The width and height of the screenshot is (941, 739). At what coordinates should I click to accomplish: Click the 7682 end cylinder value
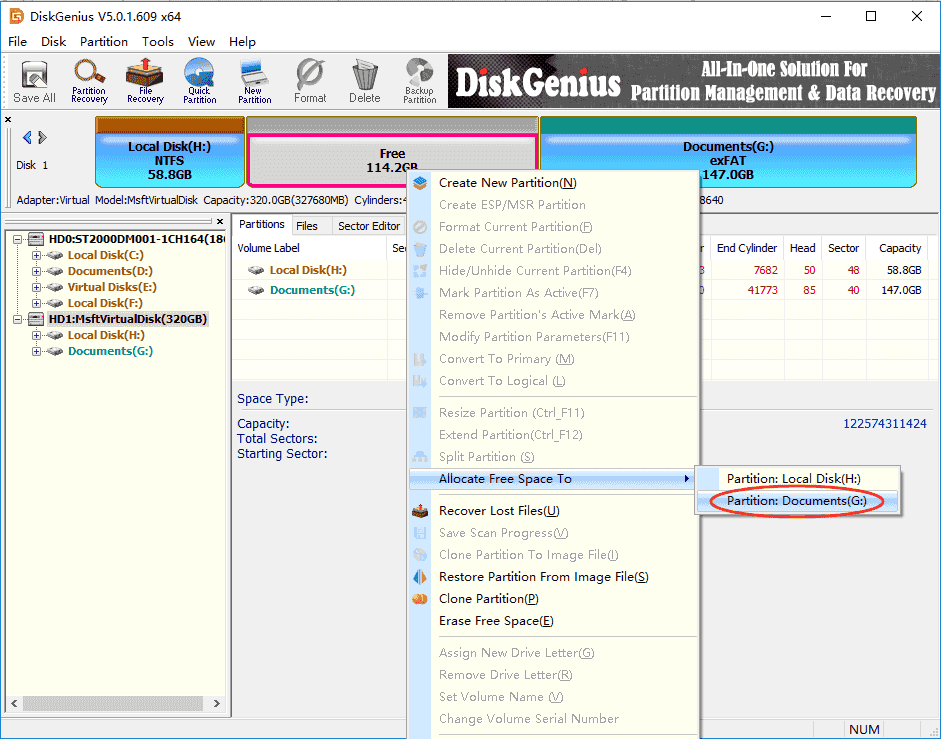click(766, 270)
